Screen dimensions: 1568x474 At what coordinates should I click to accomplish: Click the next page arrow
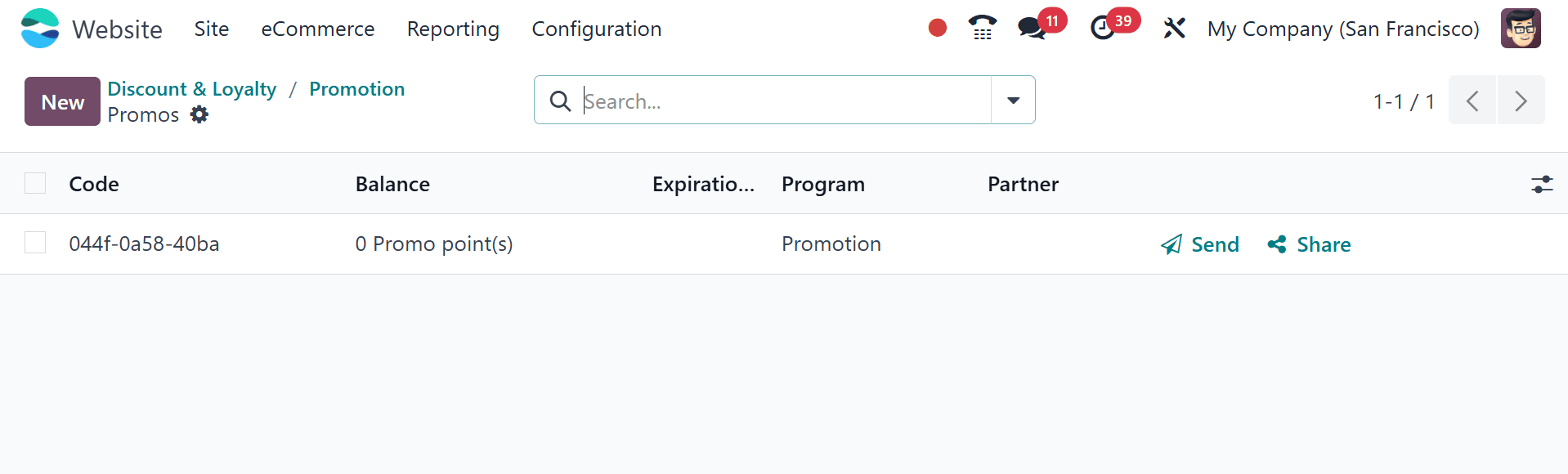(x=1521, y=101)
